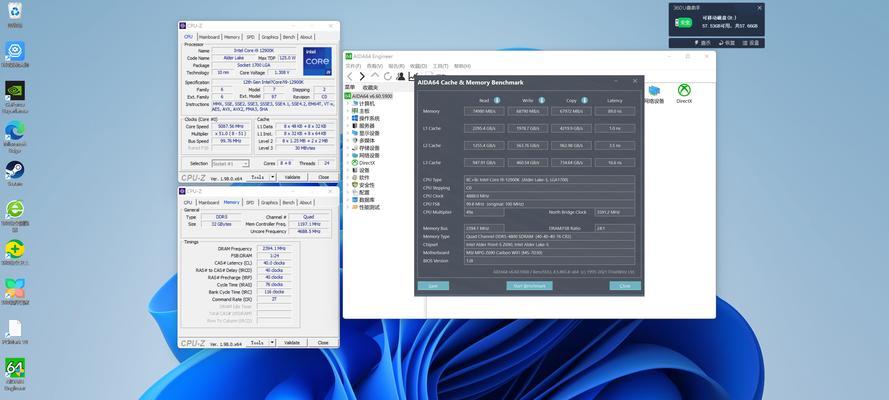Expand the Display node in the AIDA64 tree
The width and height of the screenshot is (889, 400).
coord(348,133)
